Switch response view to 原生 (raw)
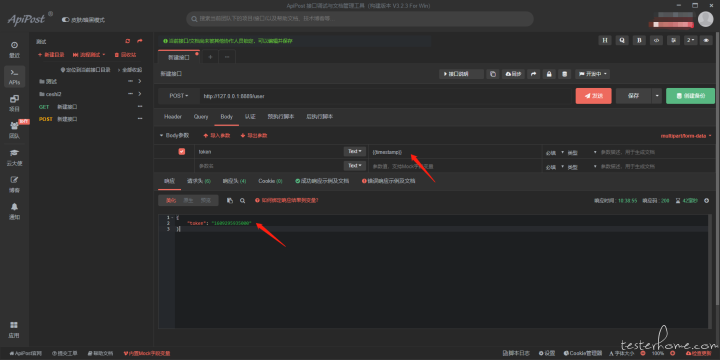The image size is (720, 360). pyautogui.click(x=188, y=201)
